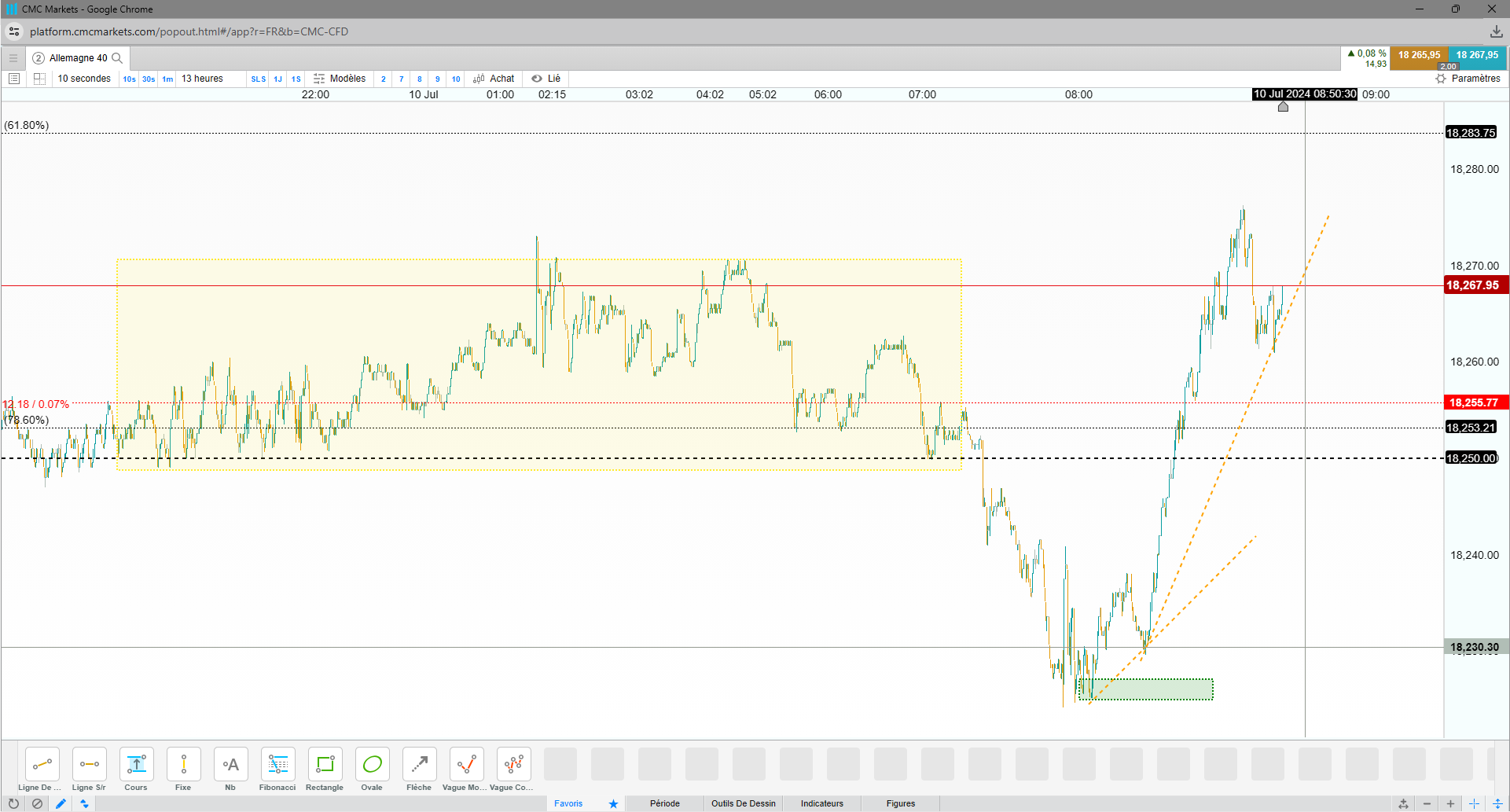Screen dimensions: 1510x812
Task: Toggle the Favoris star icon
Action: tap(613, 803)
